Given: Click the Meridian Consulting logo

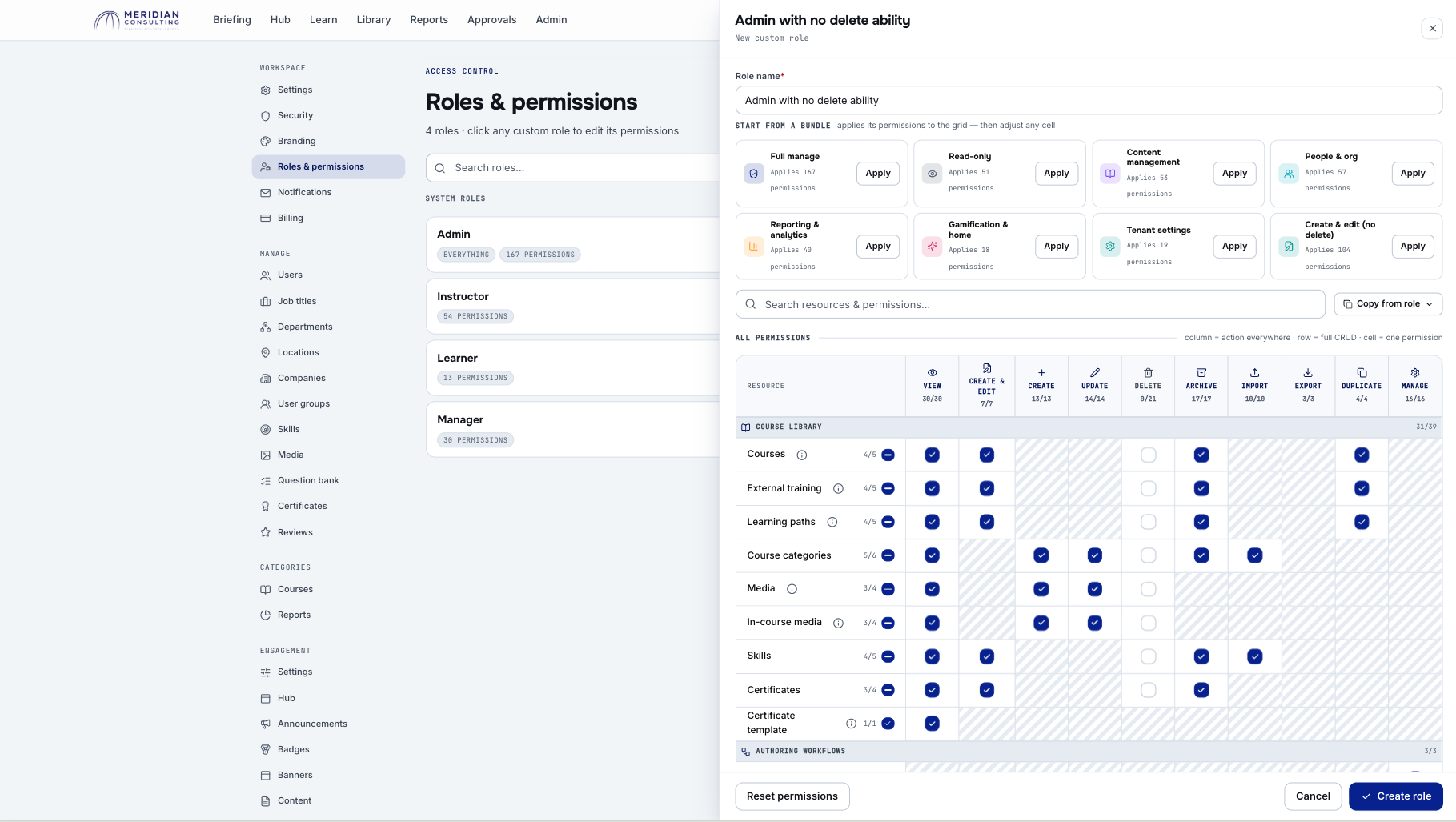Looking at the screenshot, I should point(137,20).
